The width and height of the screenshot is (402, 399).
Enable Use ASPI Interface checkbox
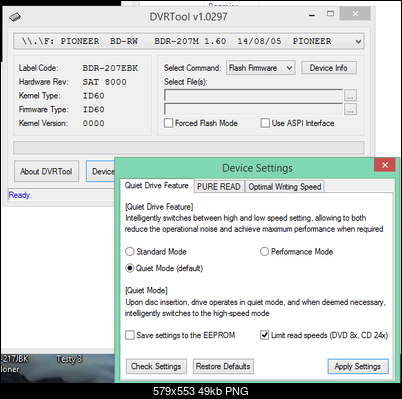(x=265, y=123)
